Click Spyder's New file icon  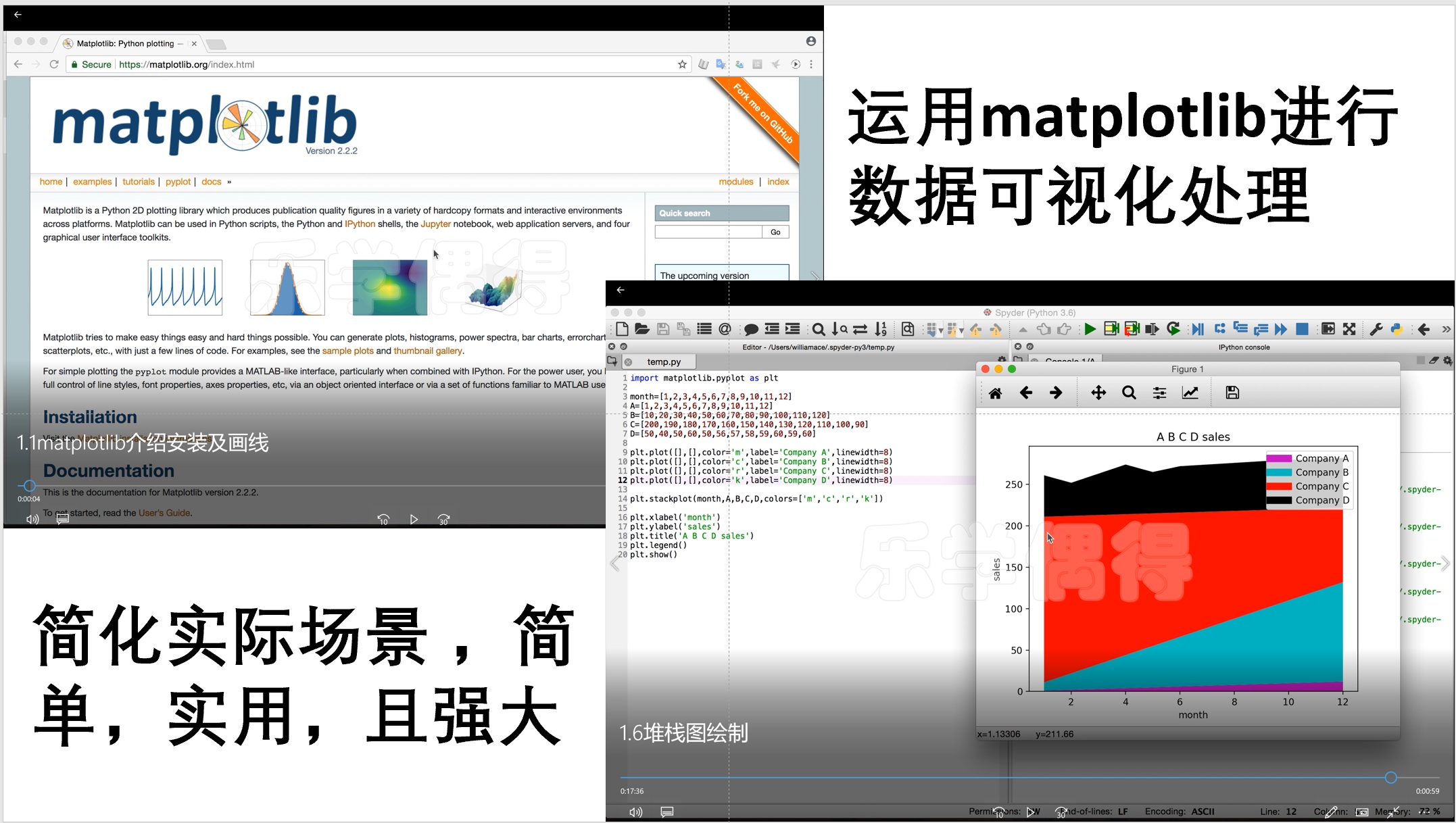point(622,329)
